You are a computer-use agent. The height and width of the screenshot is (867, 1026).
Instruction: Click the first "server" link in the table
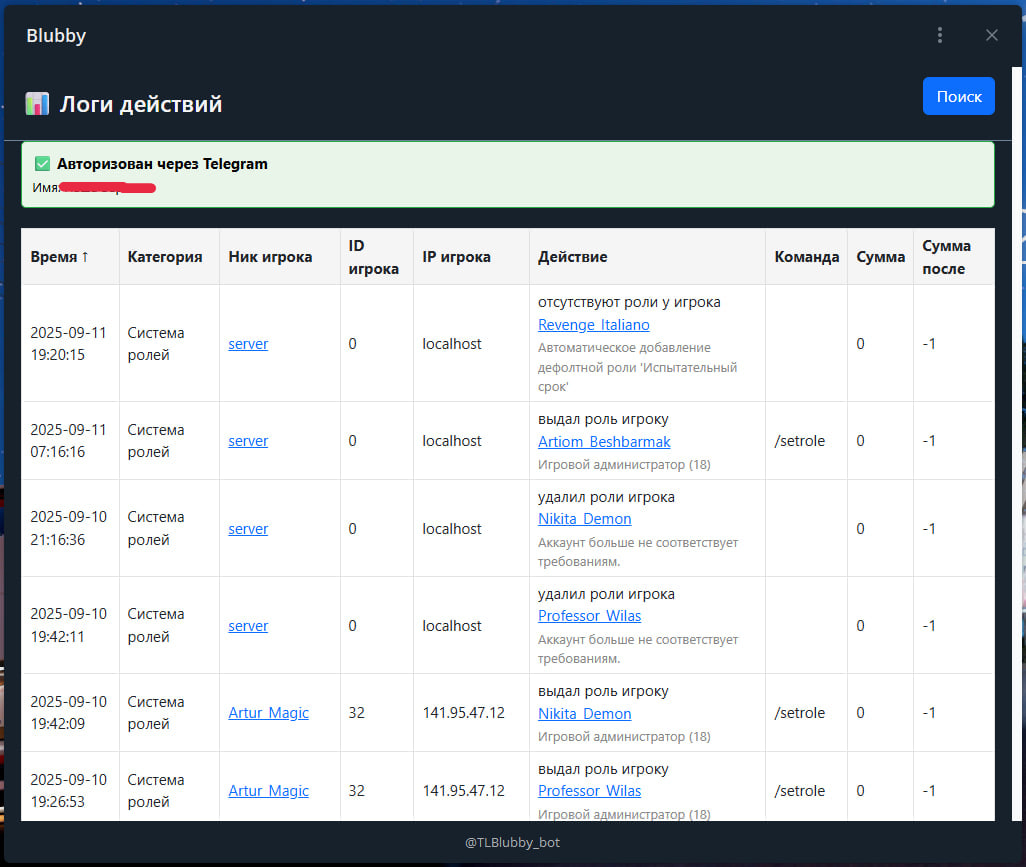[x=248, y=343]
